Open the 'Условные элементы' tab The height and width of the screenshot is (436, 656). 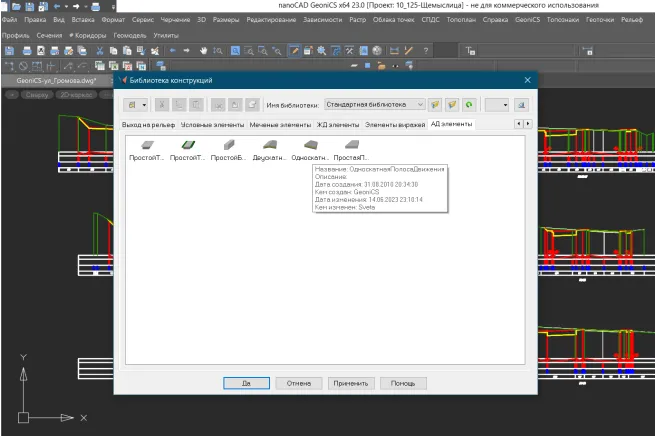(x=212, y=124)
